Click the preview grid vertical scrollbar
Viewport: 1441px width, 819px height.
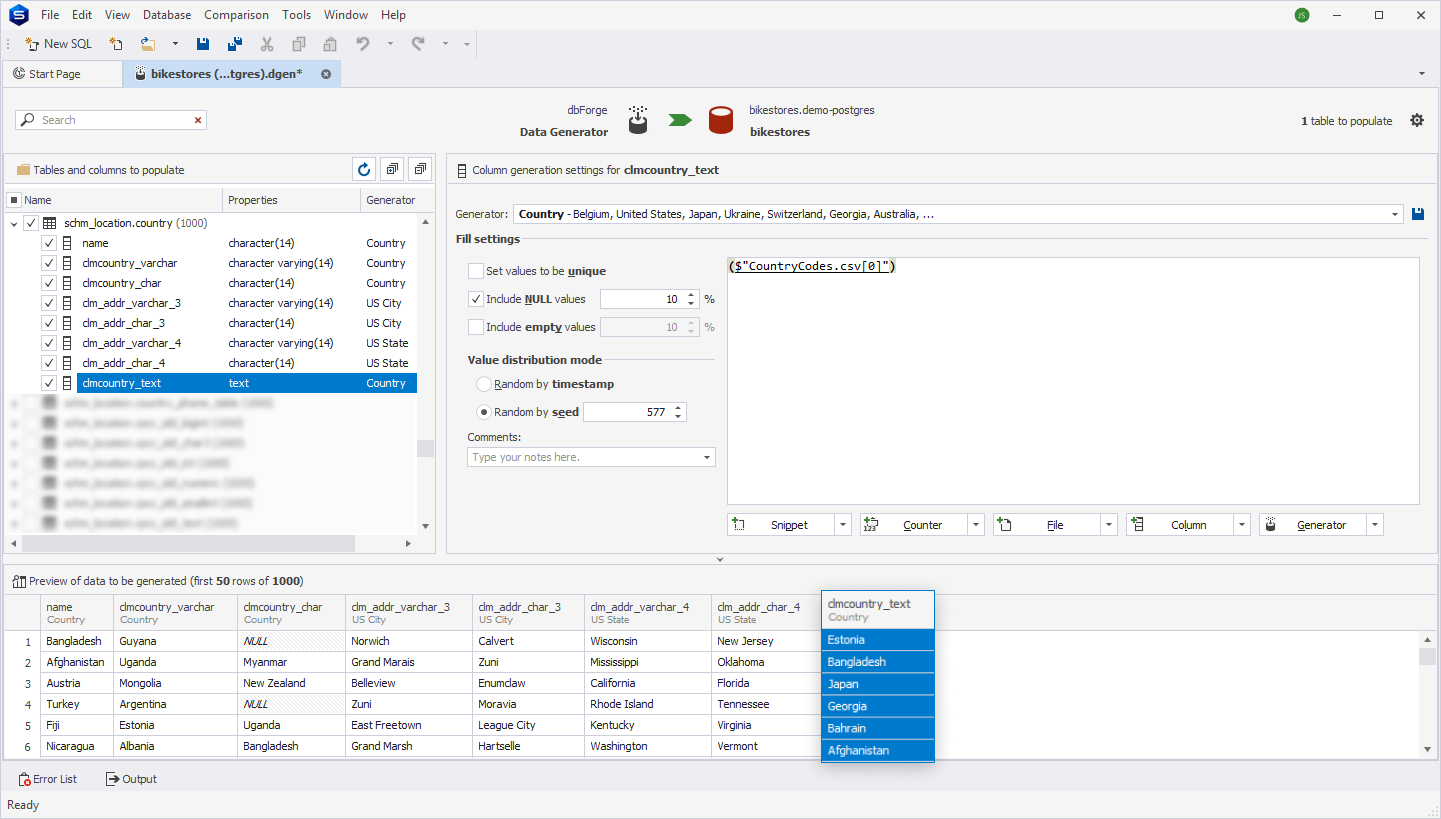coord(1427,656)
